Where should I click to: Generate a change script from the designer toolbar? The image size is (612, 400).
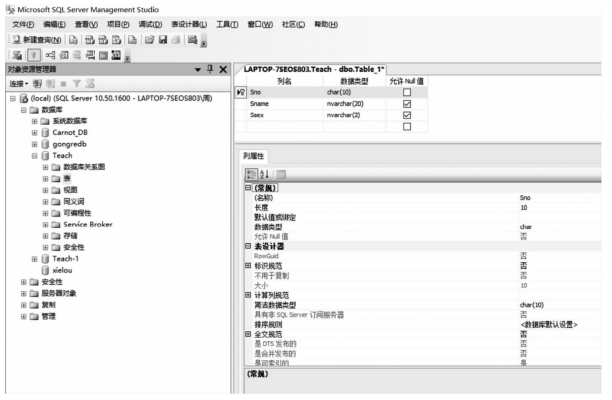point(17,55)
